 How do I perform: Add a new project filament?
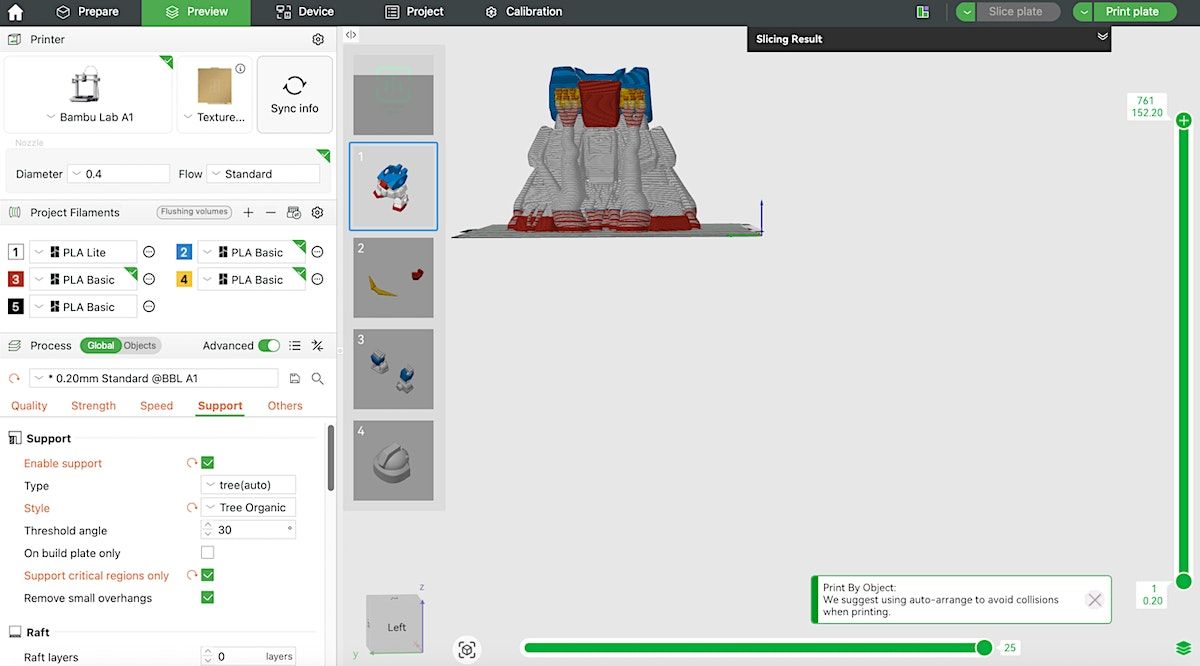click(248, 213)
